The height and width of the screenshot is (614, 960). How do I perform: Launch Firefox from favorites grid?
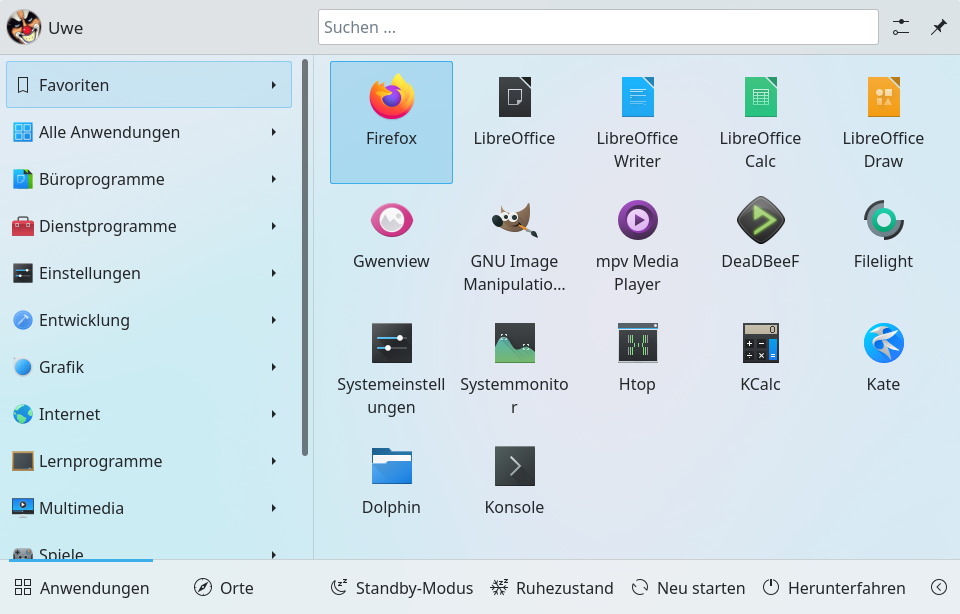pyautogui.click(x=391, y=122)
